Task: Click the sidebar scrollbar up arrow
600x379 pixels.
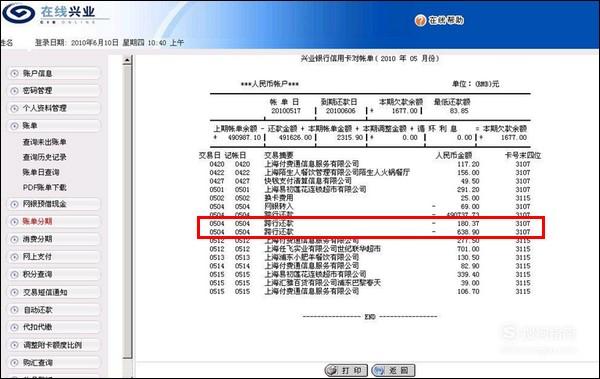Action: pos(127,60)
